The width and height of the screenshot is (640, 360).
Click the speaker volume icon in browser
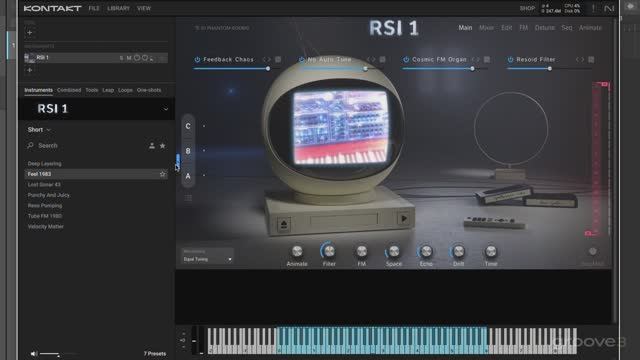pyautogui.click(x=33, y=354)
